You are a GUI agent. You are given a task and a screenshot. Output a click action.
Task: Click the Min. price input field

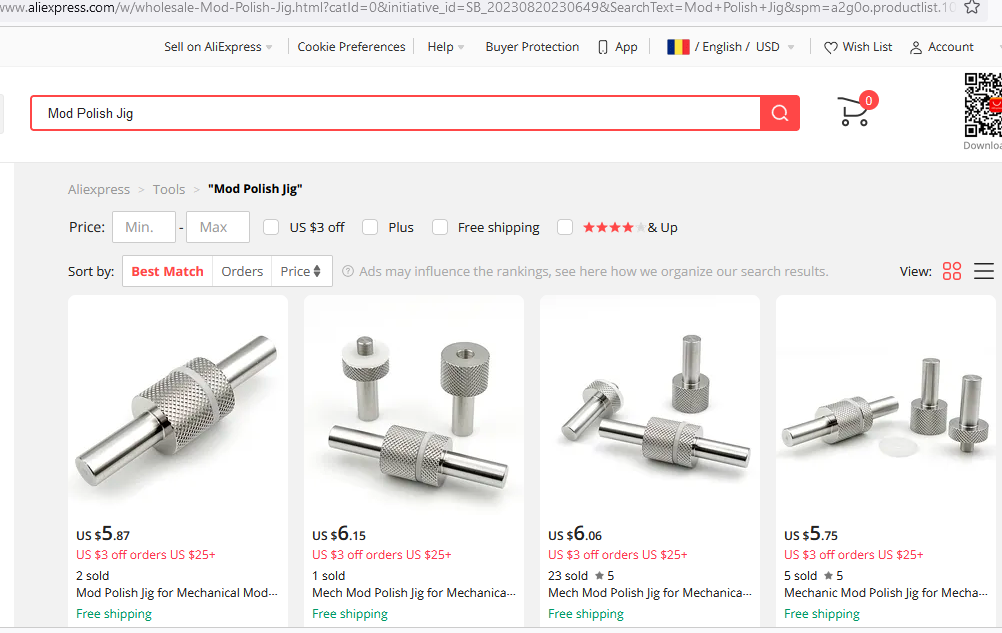[x=144, y=227]
